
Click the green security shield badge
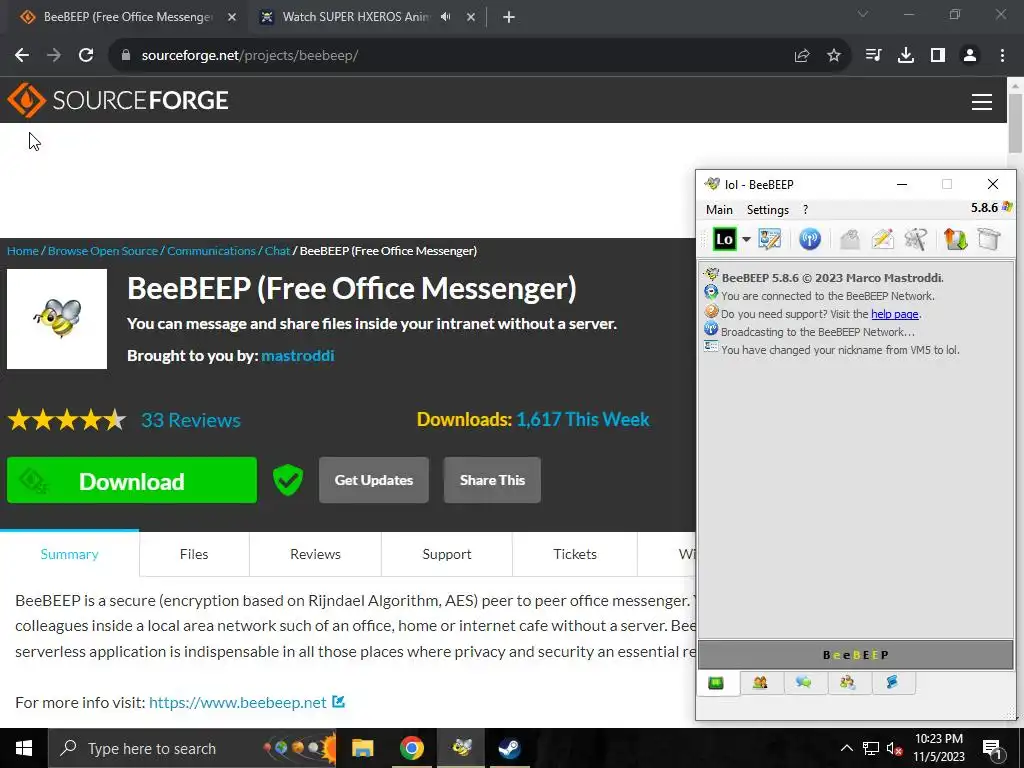click(x=288, y=481)
